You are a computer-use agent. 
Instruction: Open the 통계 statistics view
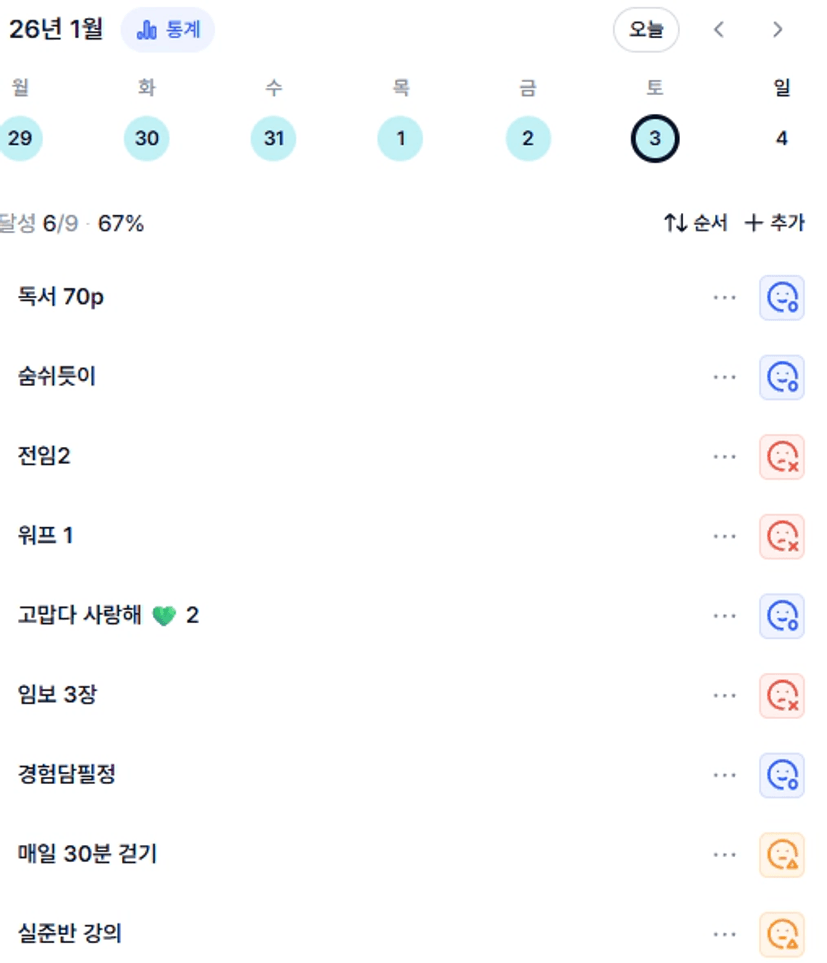[x=168, y=30]
